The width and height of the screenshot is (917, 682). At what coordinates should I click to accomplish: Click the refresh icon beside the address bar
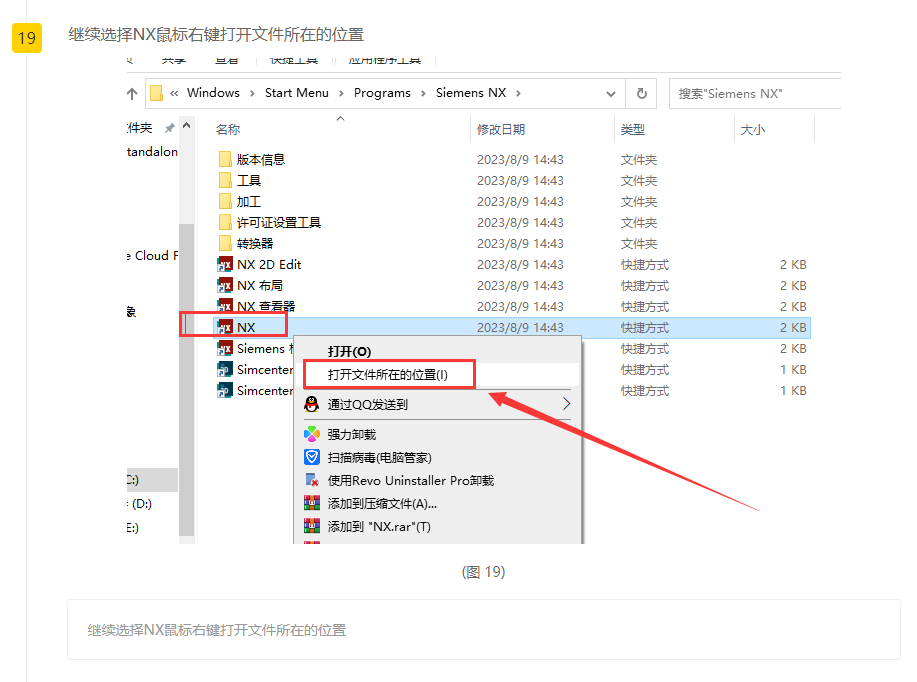(x=642, y=94)
